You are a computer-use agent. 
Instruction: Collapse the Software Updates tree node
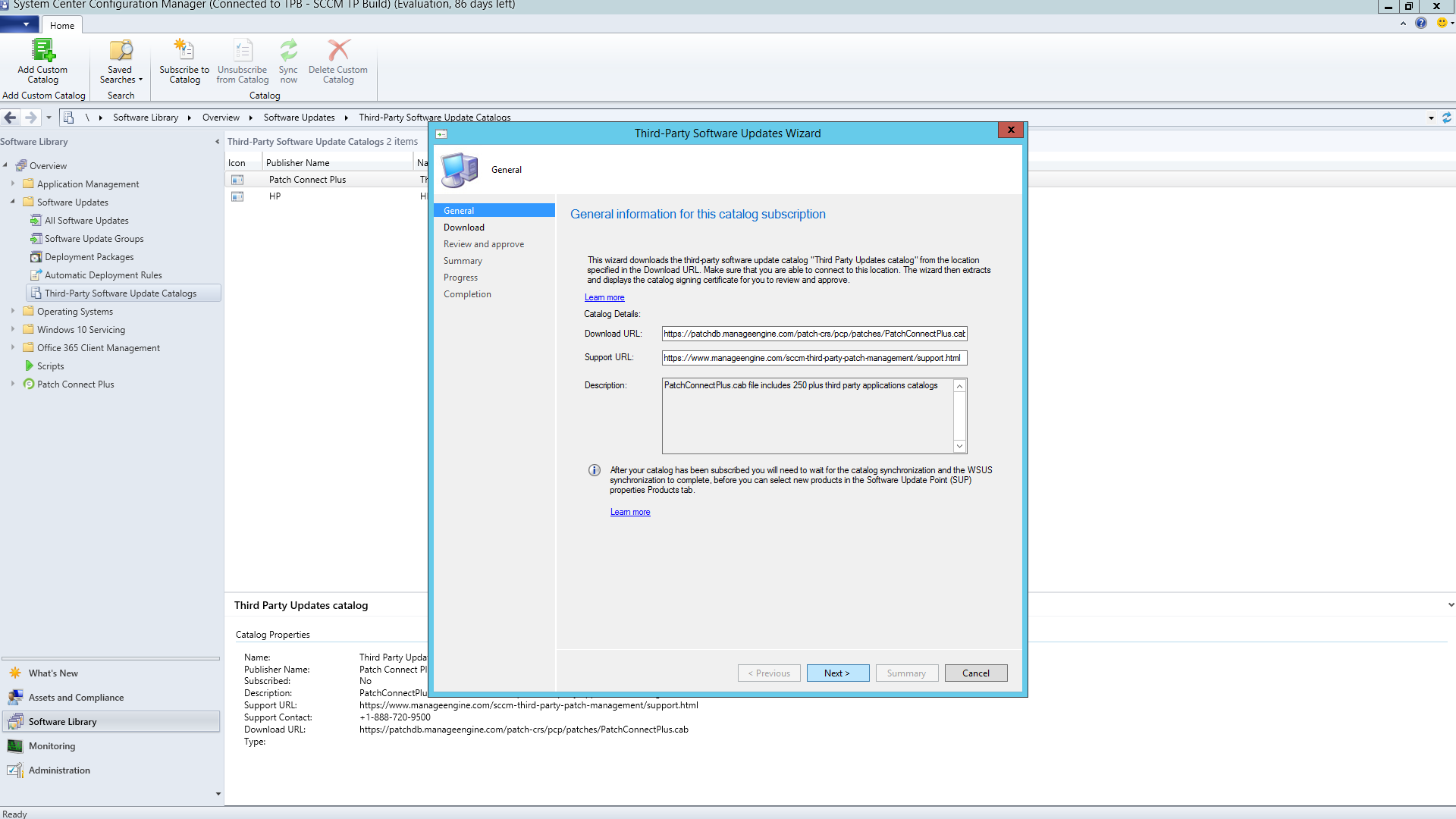[13, 202]
